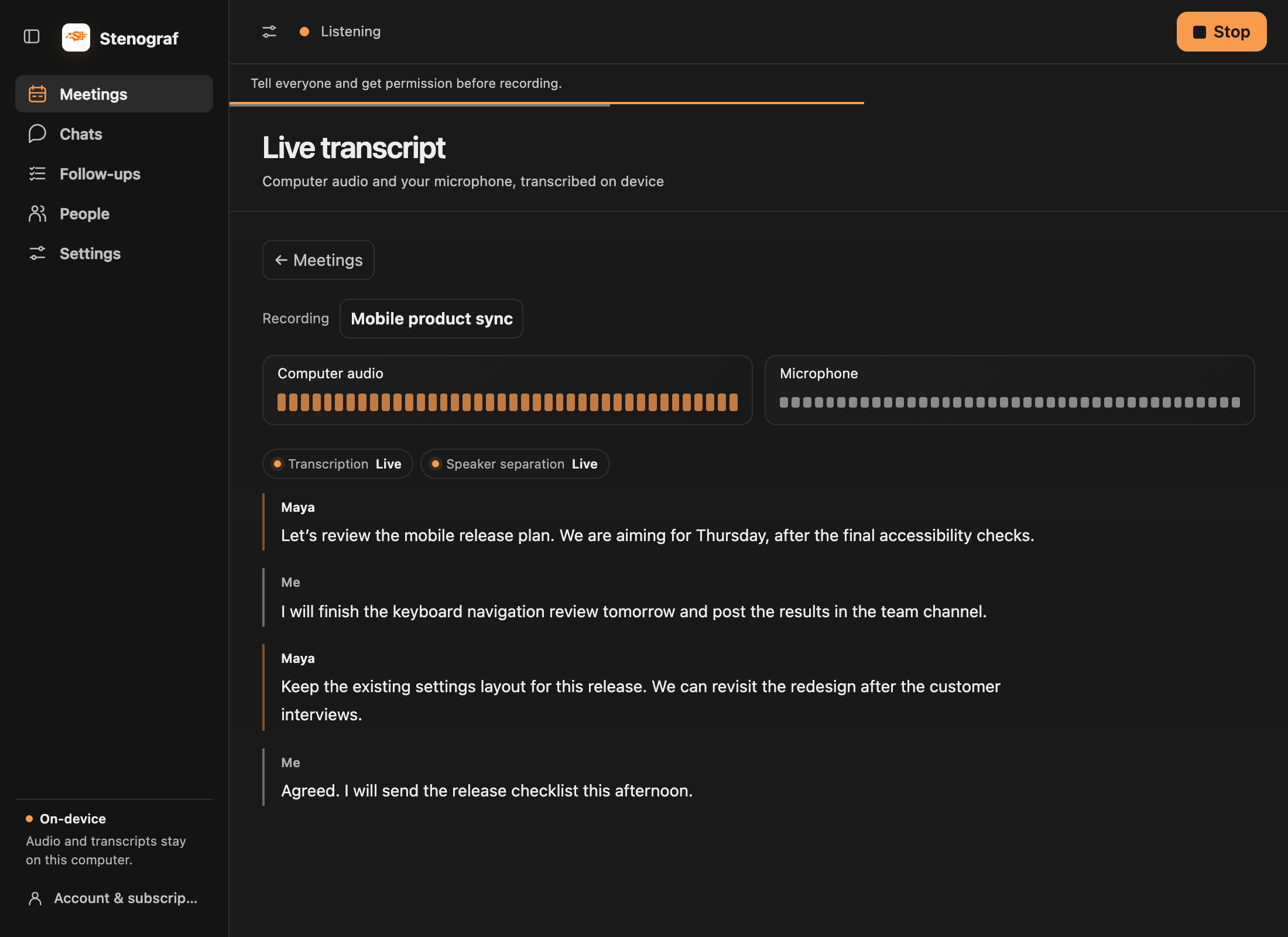Stop the recording
Image resolution: width=1288 pixels, height=937 pixels.
1221,32
